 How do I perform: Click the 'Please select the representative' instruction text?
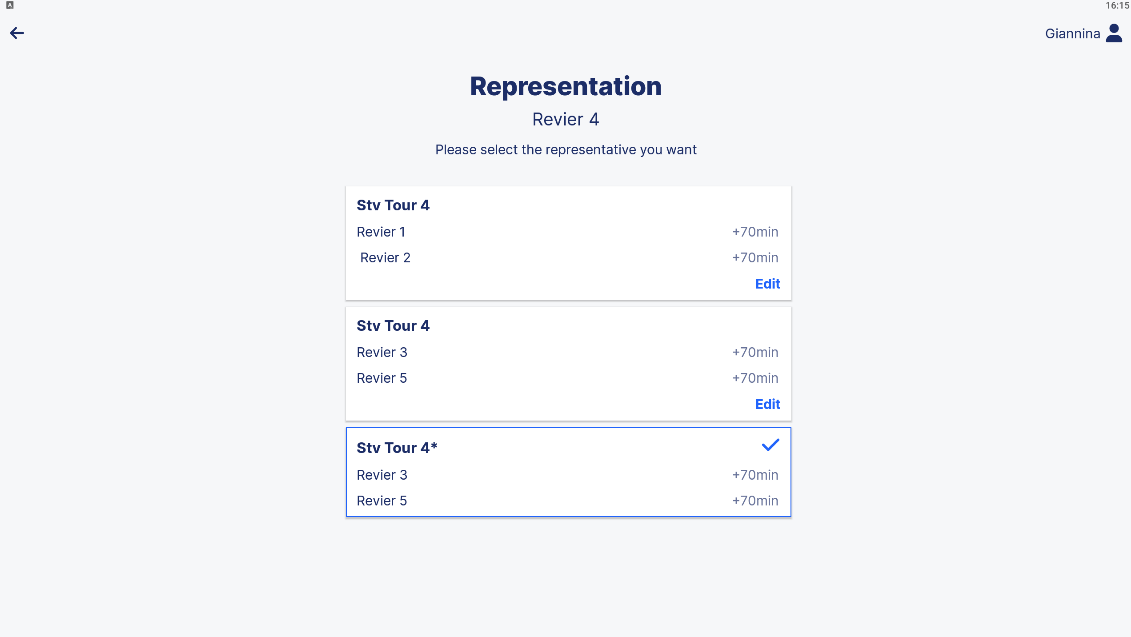(565, 150)
